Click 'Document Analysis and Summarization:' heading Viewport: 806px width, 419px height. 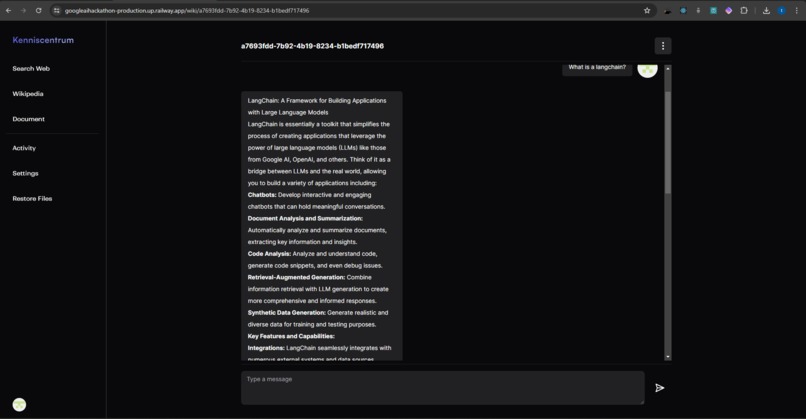coord(305,218)
